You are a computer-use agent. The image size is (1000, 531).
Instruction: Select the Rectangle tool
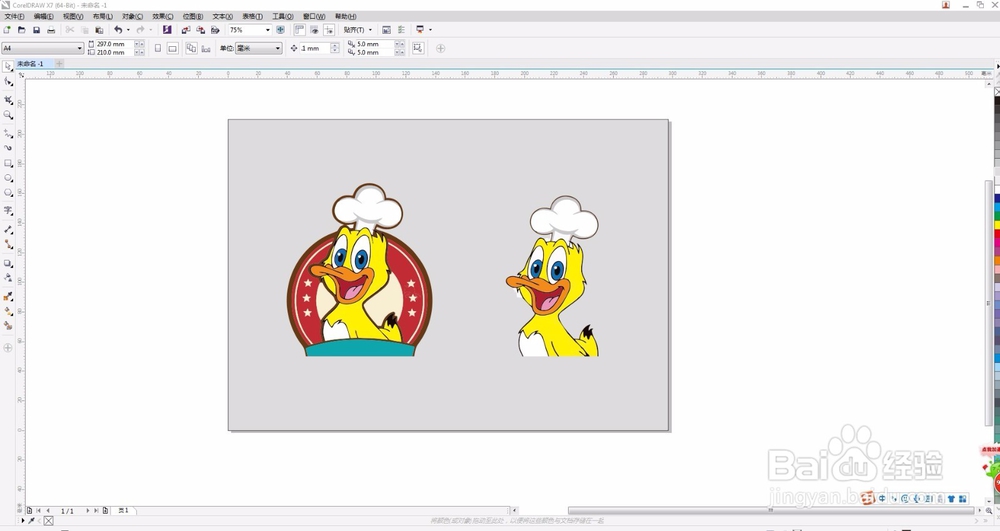8,163
